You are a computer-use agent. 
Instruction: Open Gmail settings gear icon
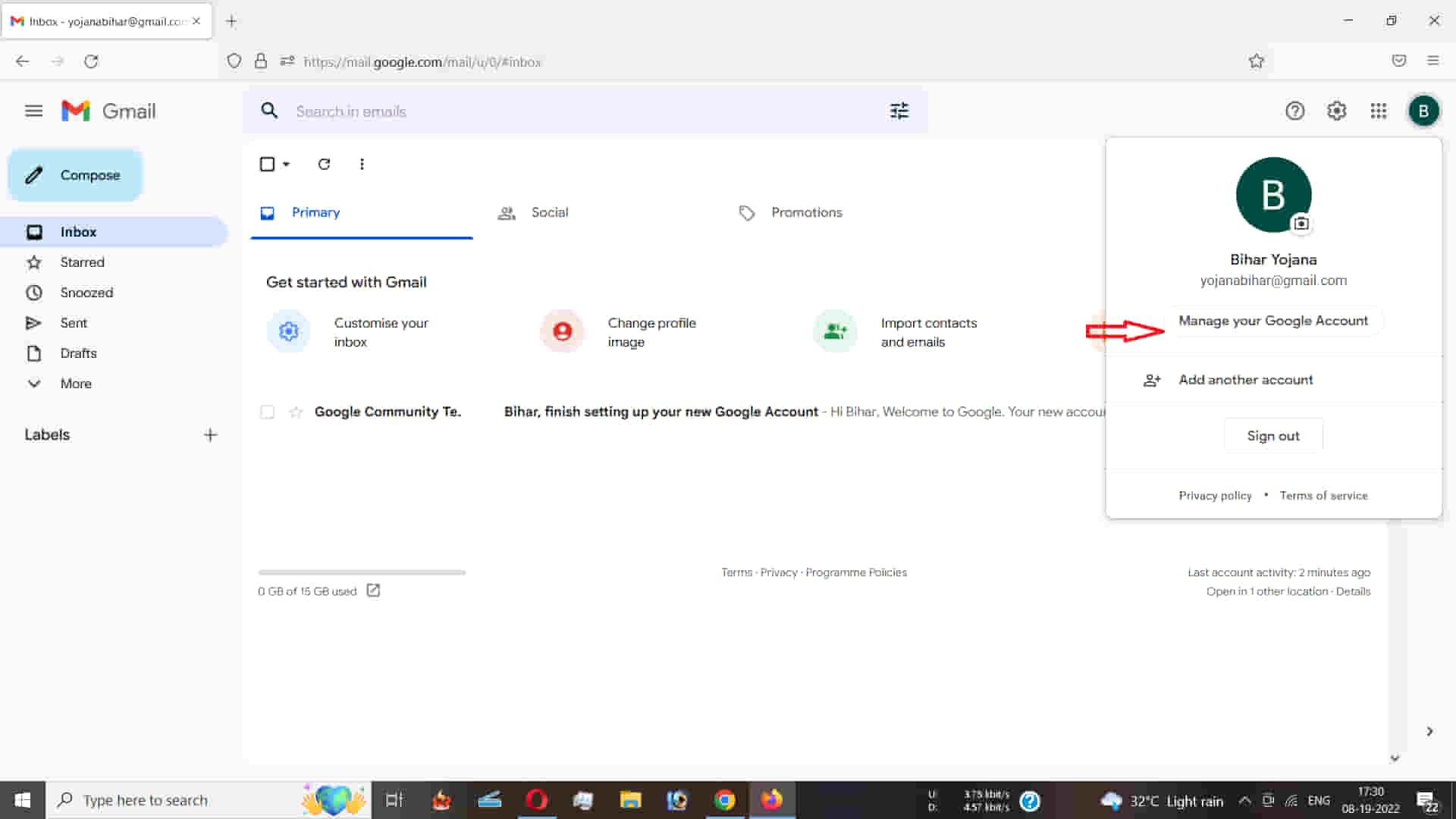click(1336, 111)
